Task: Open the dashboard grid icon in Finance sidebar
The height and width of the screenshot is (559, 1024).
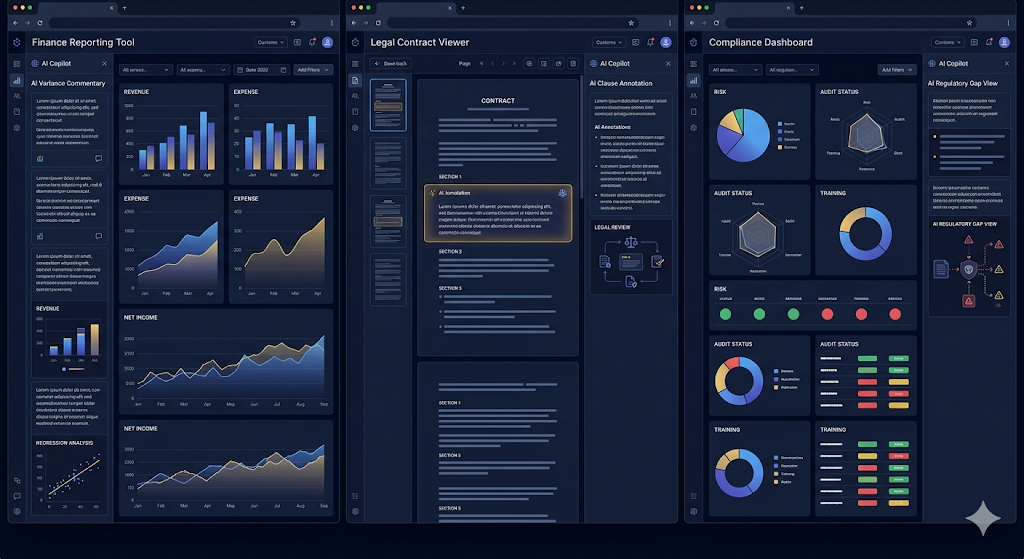Action: coord(16,64)
